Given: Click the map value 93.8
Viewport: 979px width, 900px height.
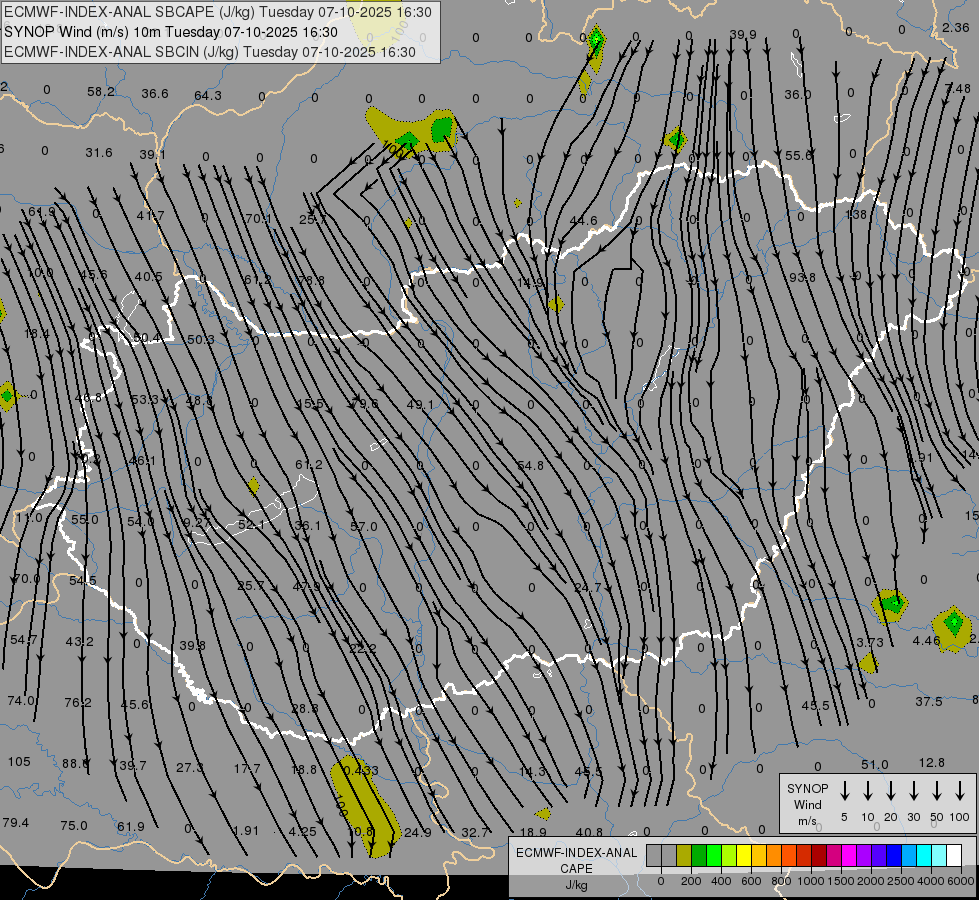Looking at the screenshot, I should (x=802, y=277).
